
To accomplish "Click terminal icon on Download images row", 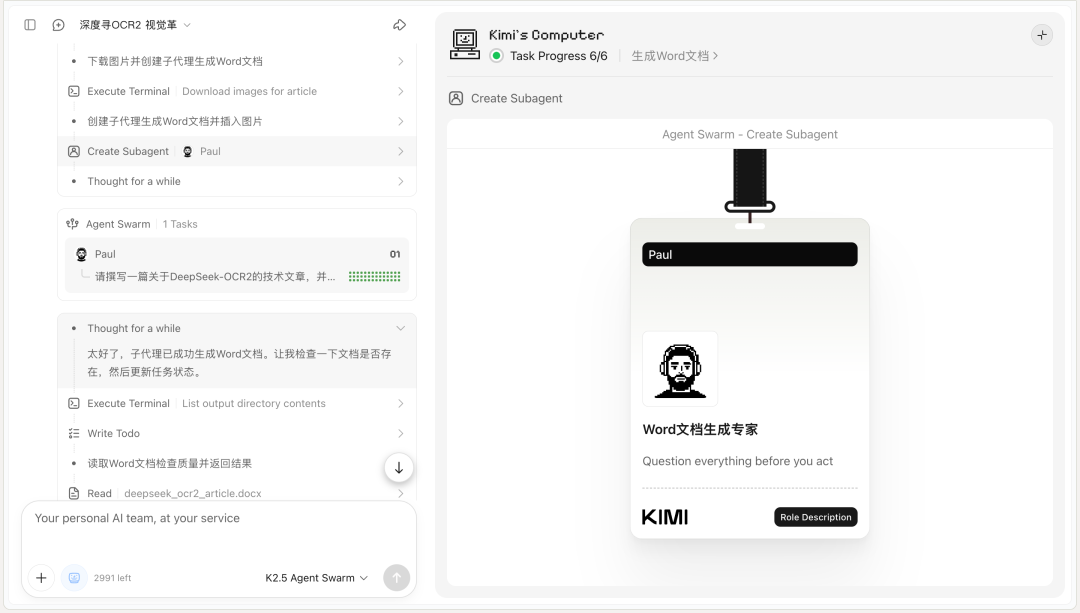I will coord(74,91).
